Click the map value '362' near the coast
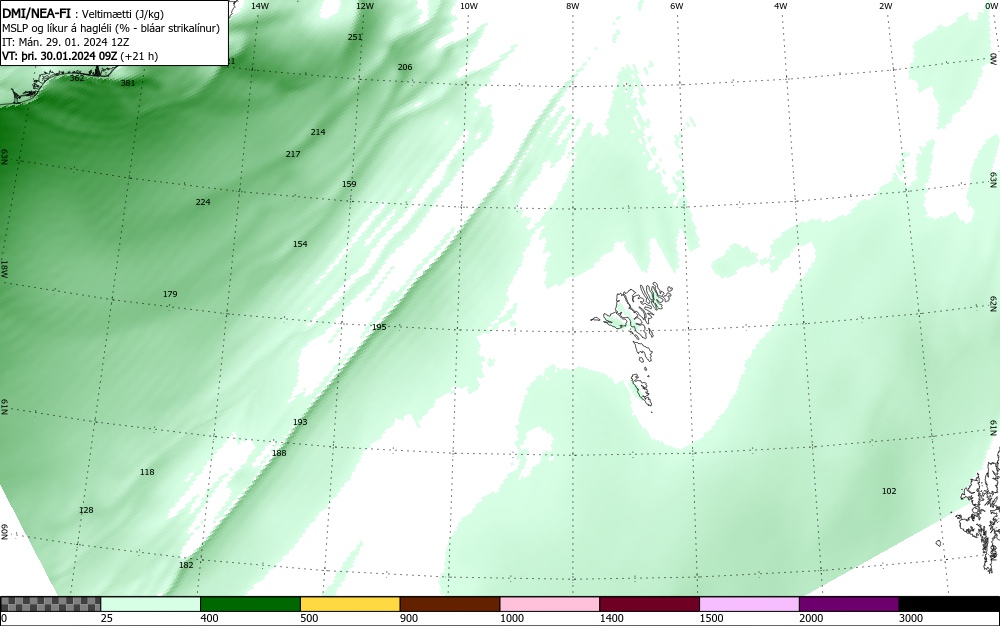This screenshot has height=626, width=1000. point(77,78)
